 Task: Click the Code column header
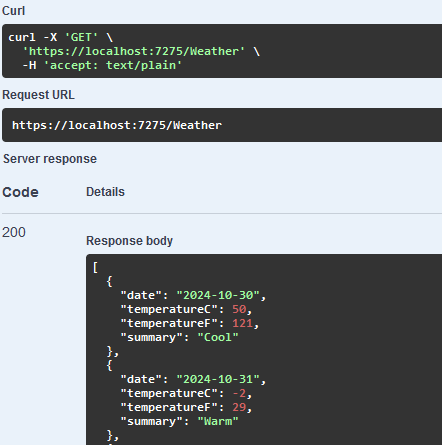pos(20,192)
